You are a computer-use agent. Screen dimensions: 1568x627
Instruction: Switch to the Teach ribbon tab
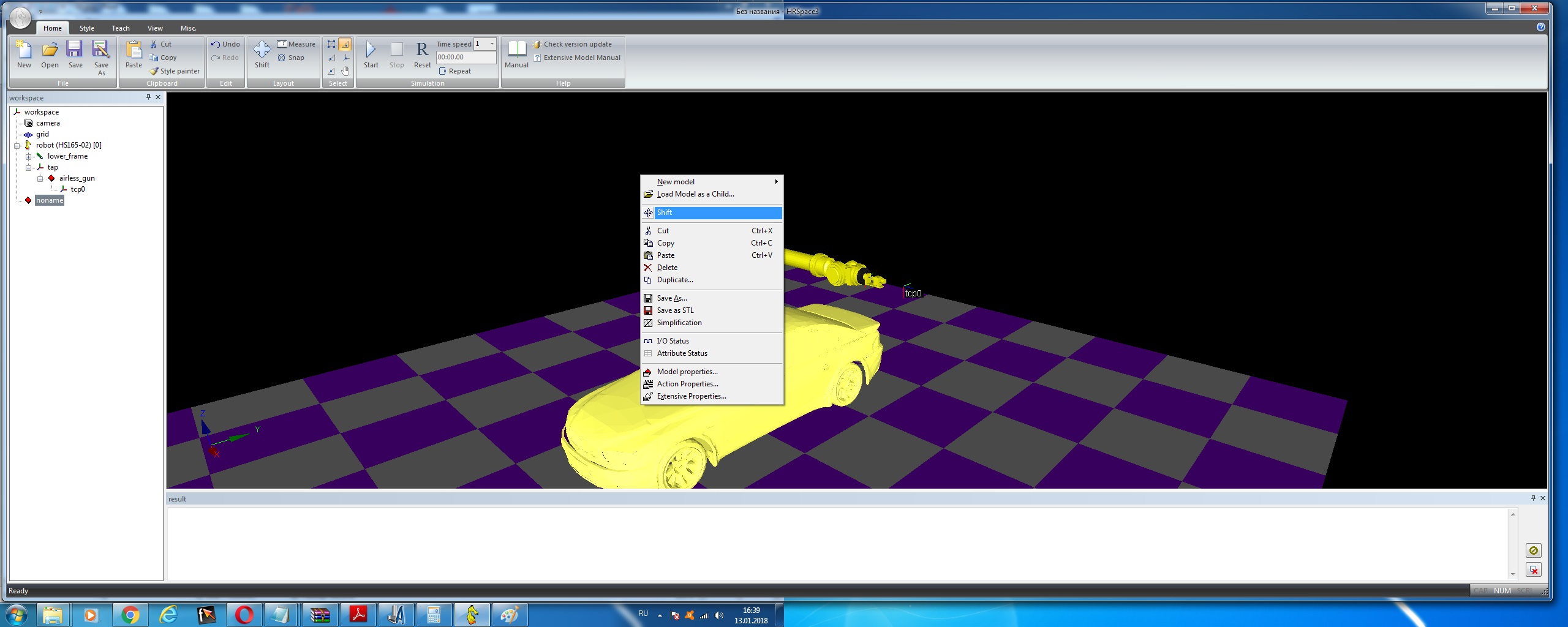121,28
